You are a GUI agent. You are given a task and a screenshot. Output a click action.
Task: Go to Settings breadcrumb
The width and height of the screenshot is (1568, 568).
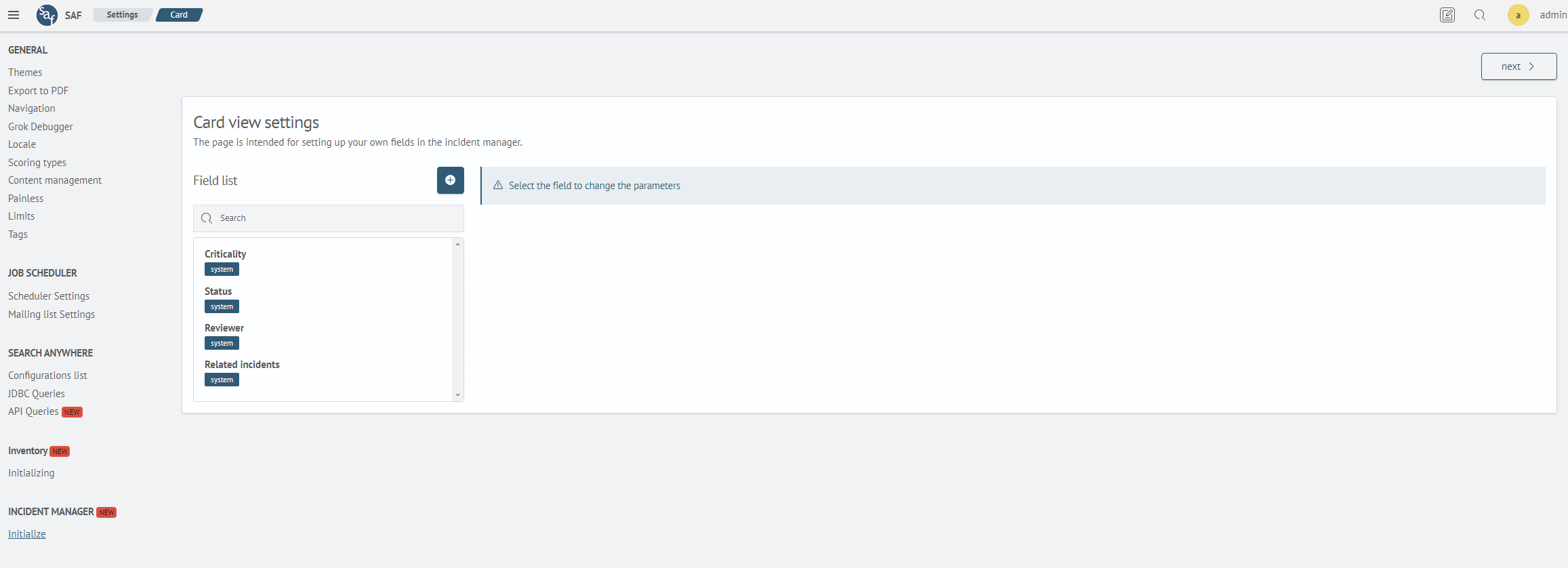pos(123,15)
